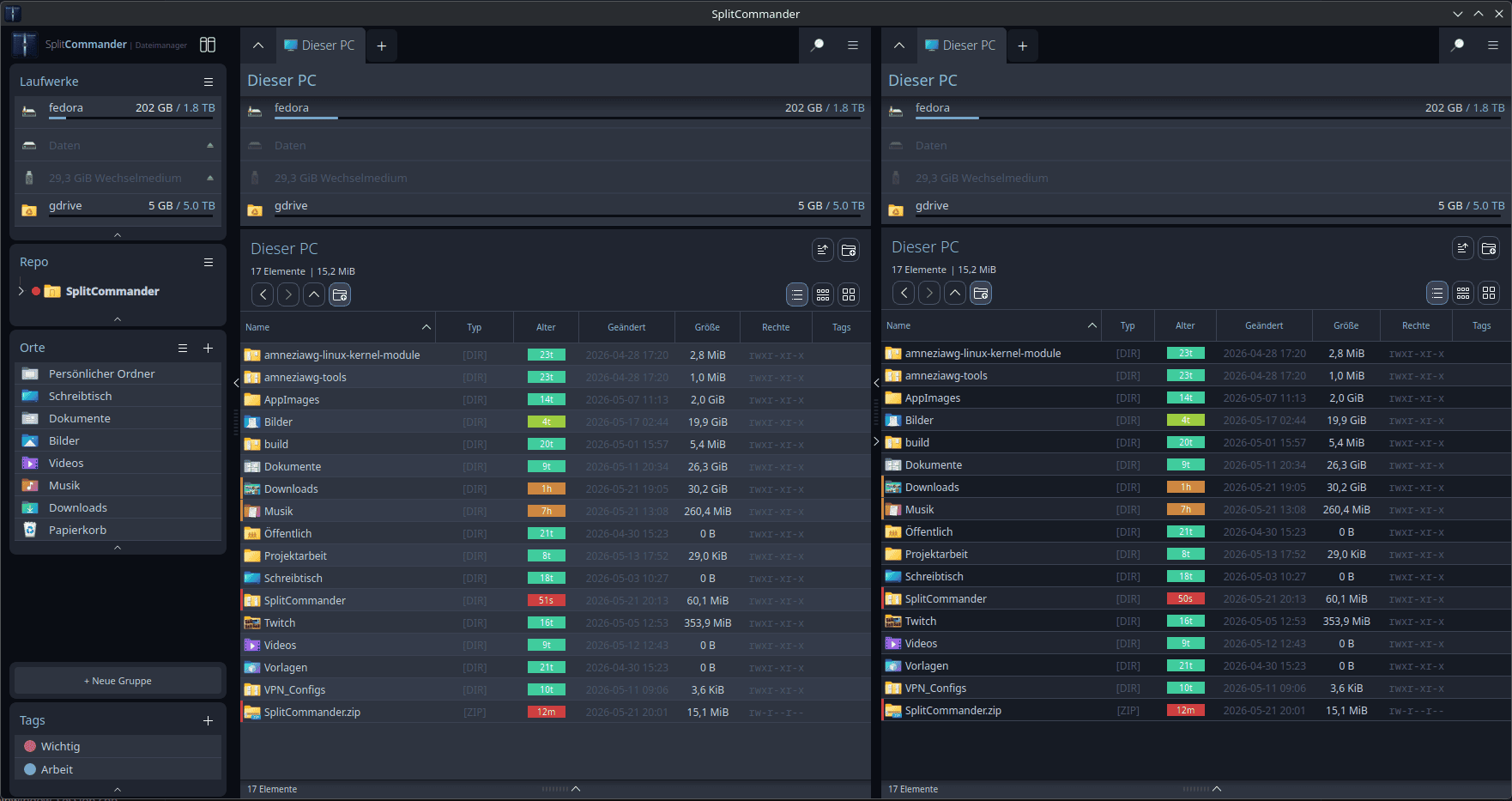Expand right pane status bar chevron
Image resolution: width=1512 pixels, height=801 pixels.
coord(1217,789)
